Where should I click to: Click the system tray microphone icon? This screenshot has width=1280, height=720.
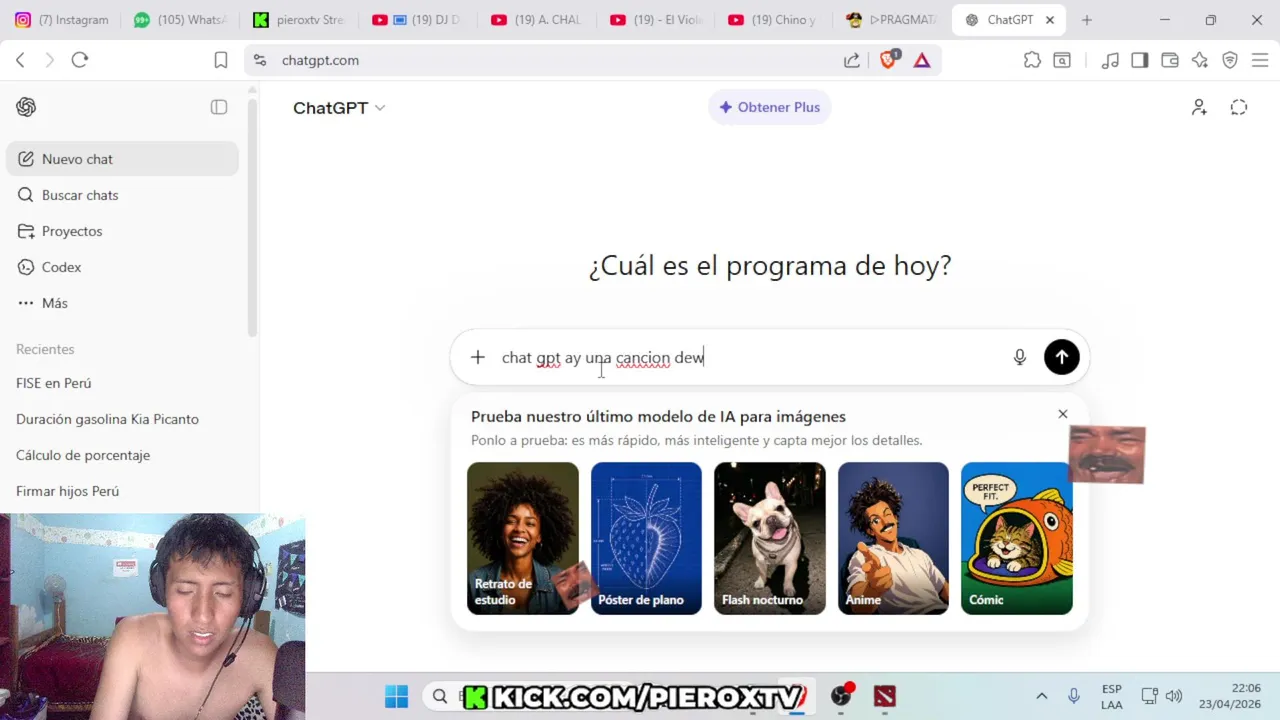tap(1074, 696)
